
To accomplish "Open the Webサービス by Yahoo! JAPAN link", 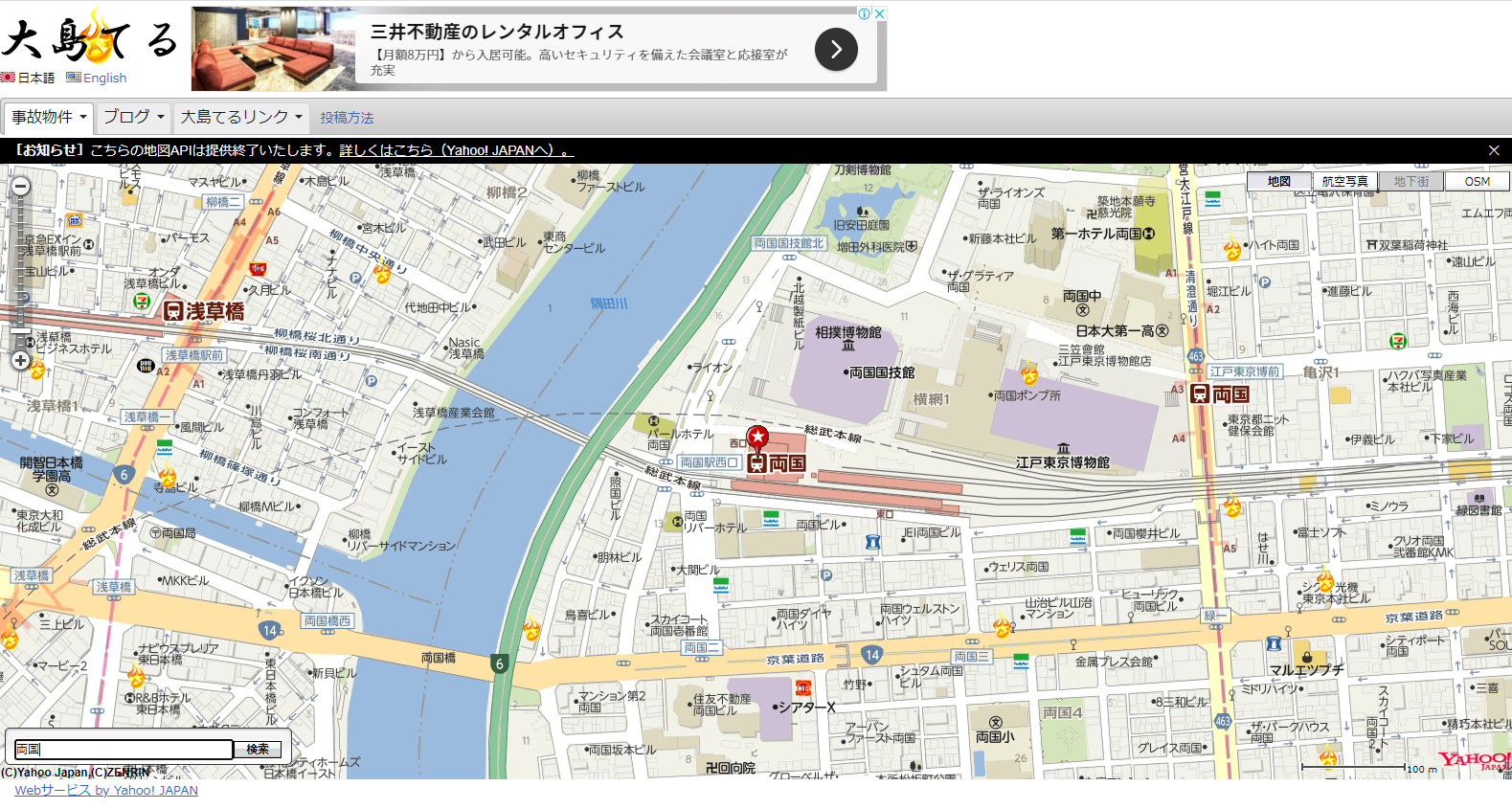I will click(106, 791).
